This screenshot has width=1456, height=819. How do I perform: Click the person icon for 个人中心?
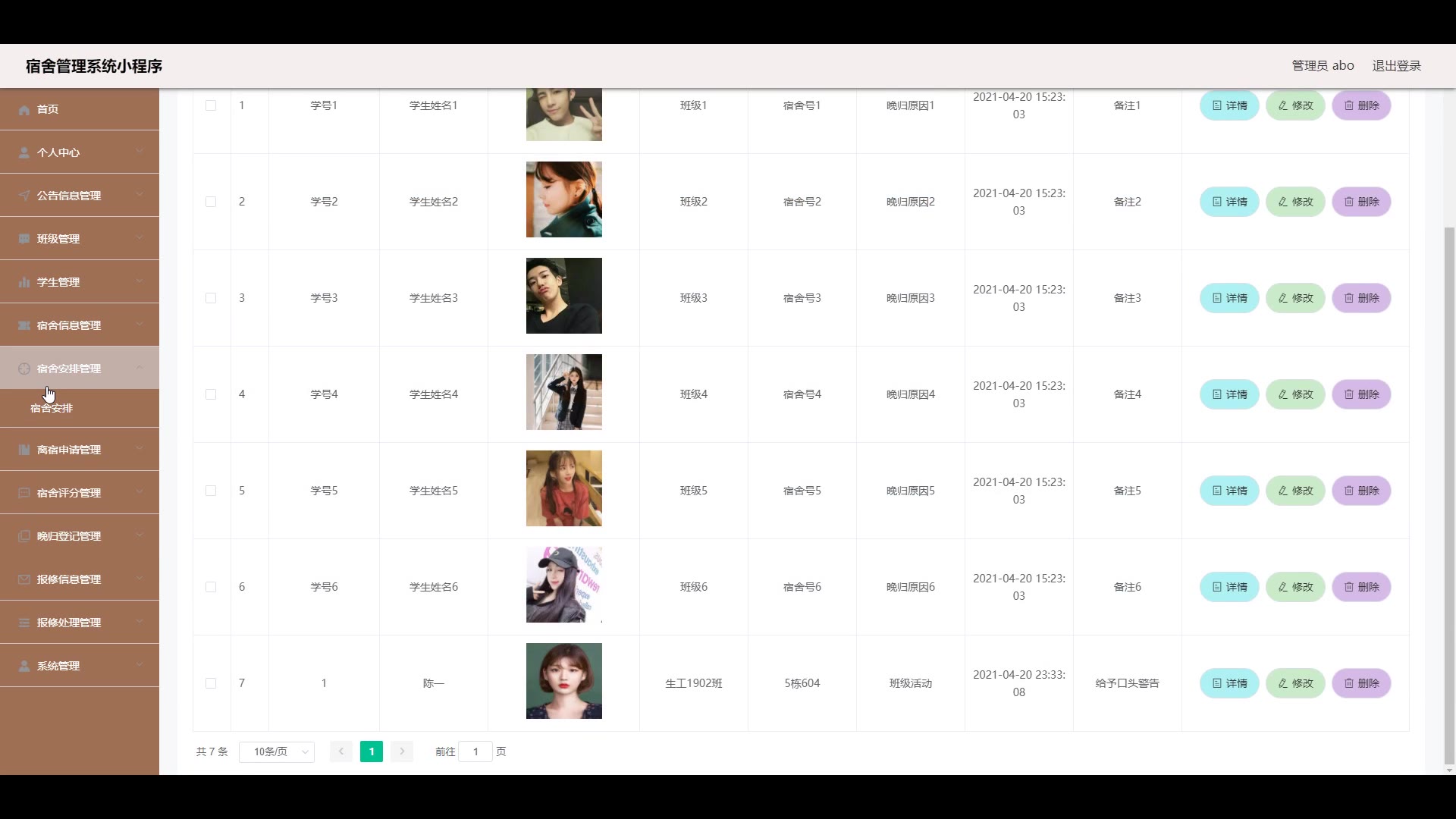(24, 152)
